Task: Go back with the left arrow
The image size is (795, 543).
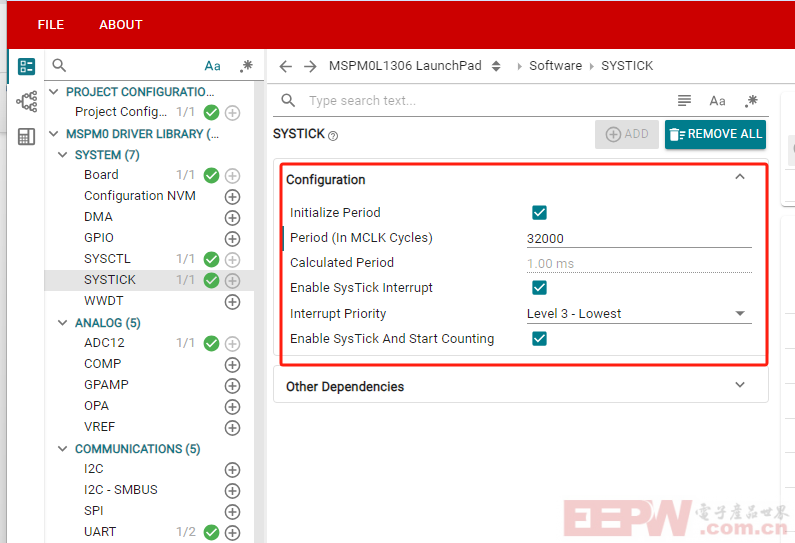Action: (286, 66)
